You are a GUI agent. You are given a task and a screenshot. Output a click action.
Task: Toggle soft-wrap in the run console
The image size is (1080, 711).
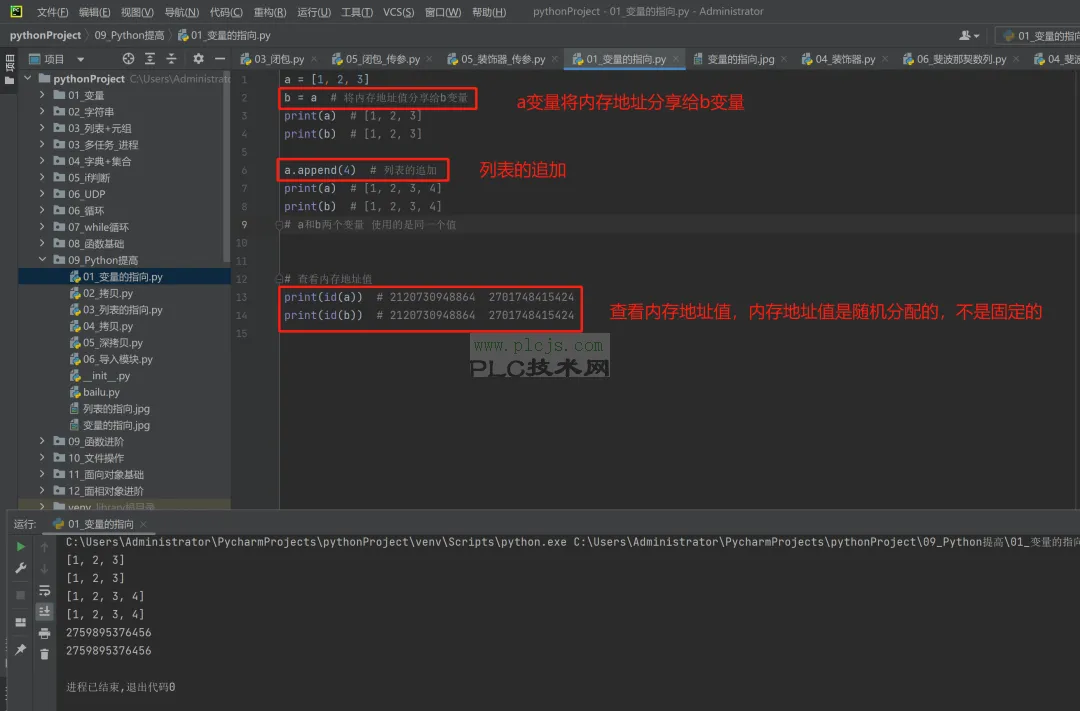pos(45,590)
